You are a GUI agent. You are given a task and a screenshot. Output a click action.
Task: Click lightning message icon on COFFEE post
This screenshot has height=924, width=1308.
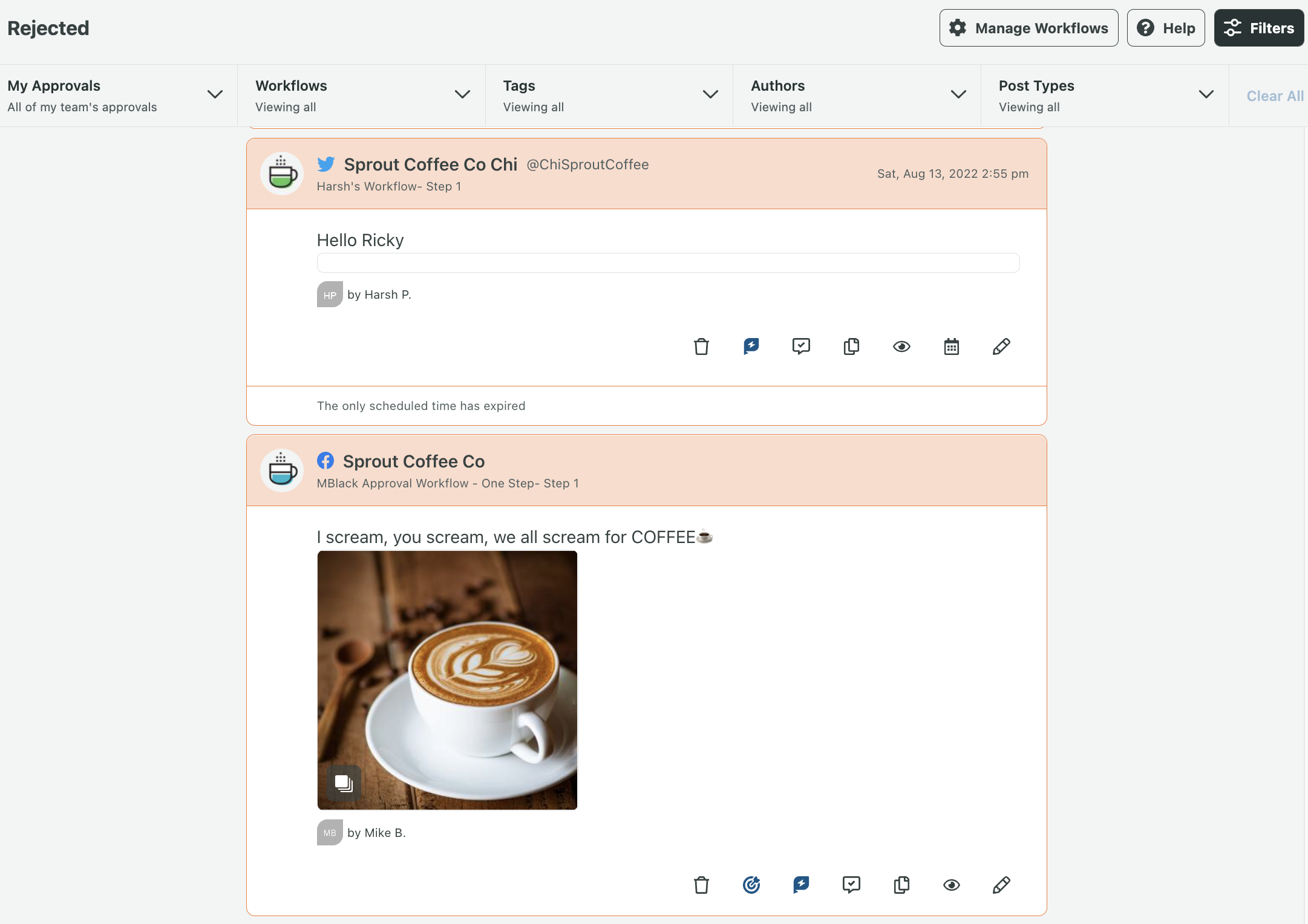coord(802,885)
